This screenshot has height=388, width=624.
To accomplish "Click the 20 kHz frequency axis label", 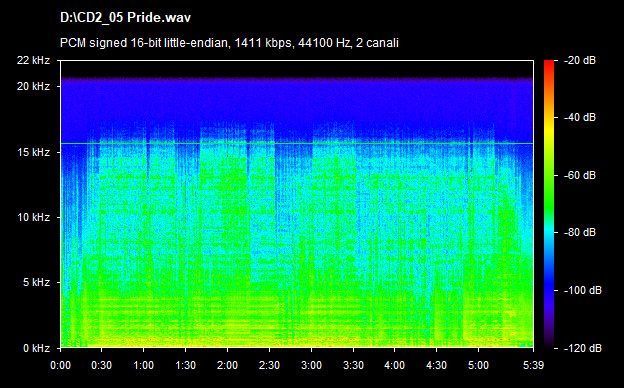I will 33,86.
